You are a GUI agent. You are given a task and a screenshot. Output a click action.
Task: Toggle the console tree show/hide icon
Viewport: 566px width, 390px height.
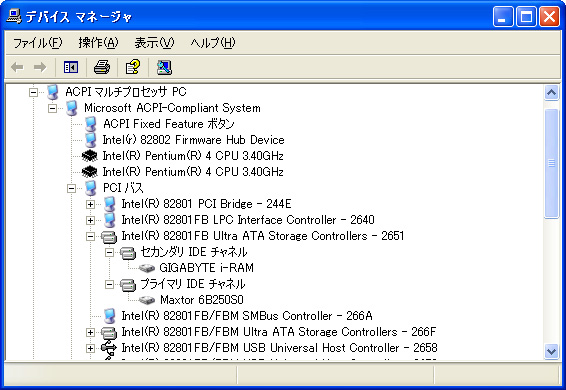(x=71, y=67)
